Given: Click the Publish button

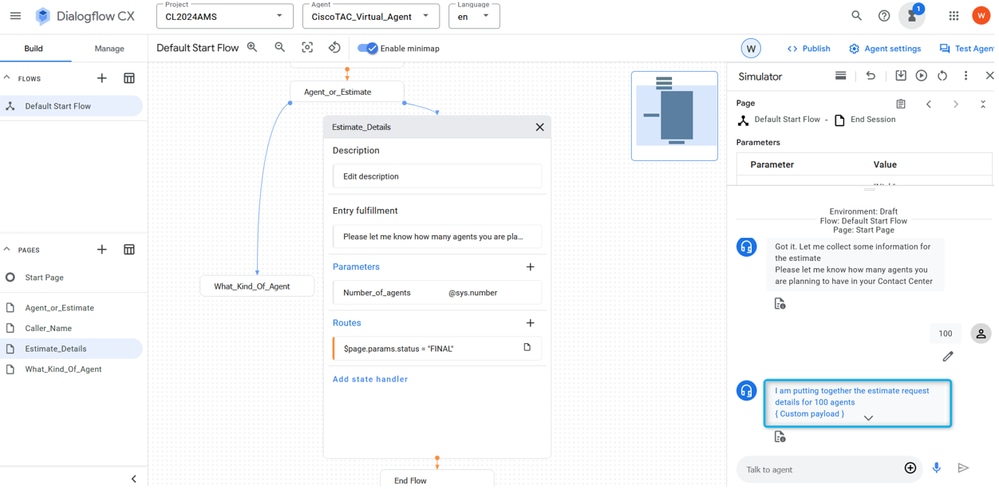Looking at the screenshot, I should click(809, 48).
